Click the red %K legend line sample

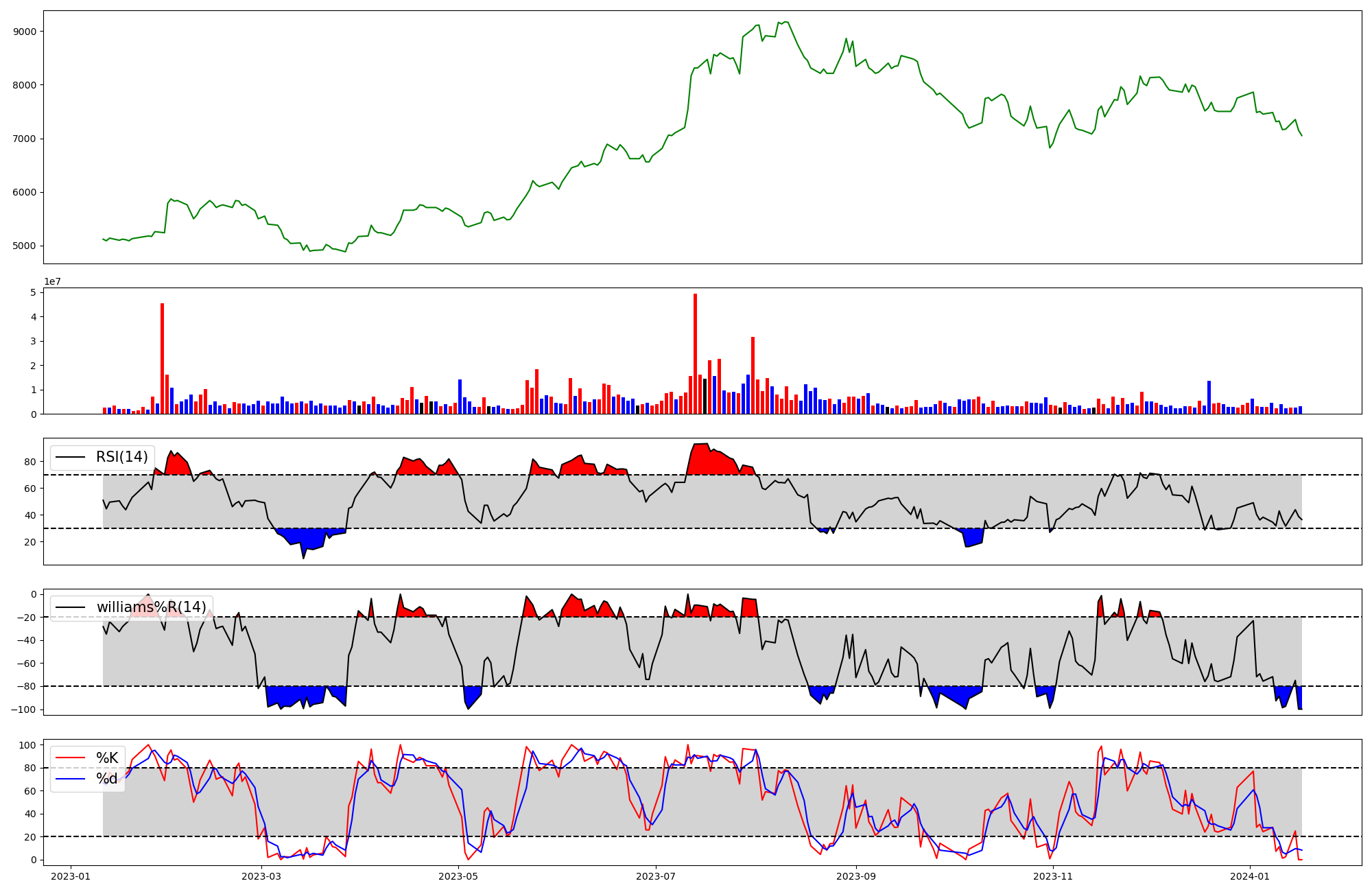click(x=70, y=758)
